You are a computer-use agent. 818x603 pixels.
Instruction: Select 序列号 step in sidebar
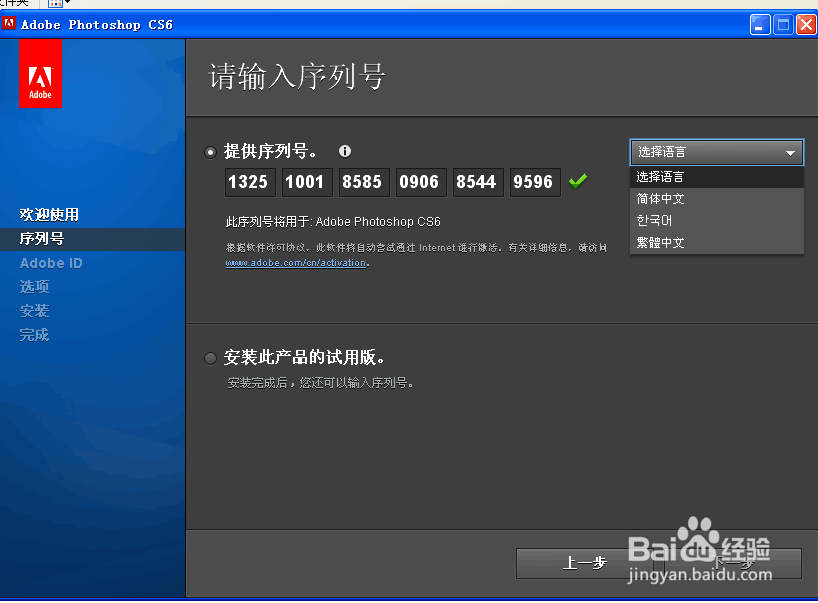click(92, 239)
